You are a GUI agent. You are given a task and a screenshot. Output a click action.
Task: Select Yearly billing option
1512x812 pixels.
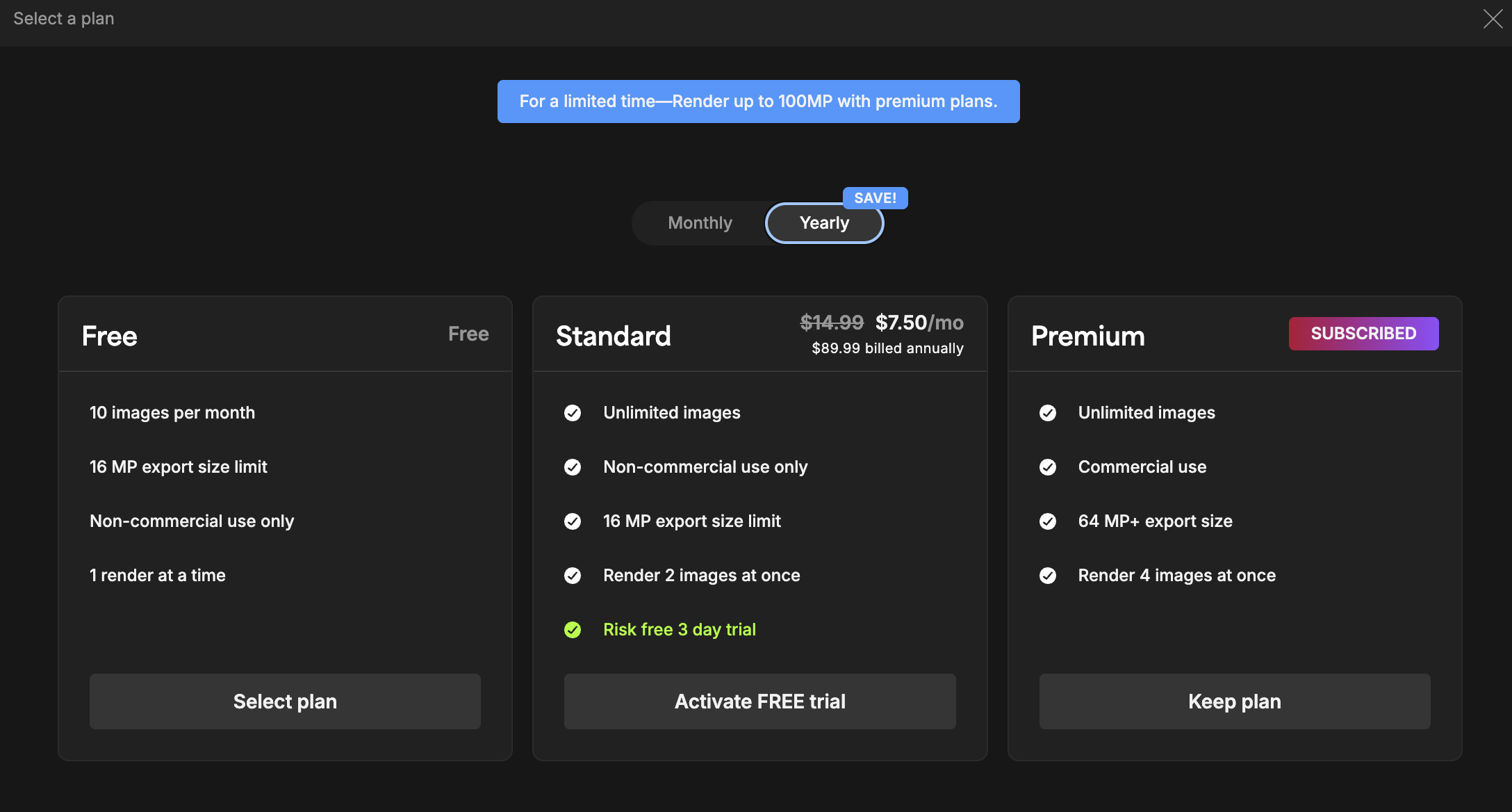(824, 223)
